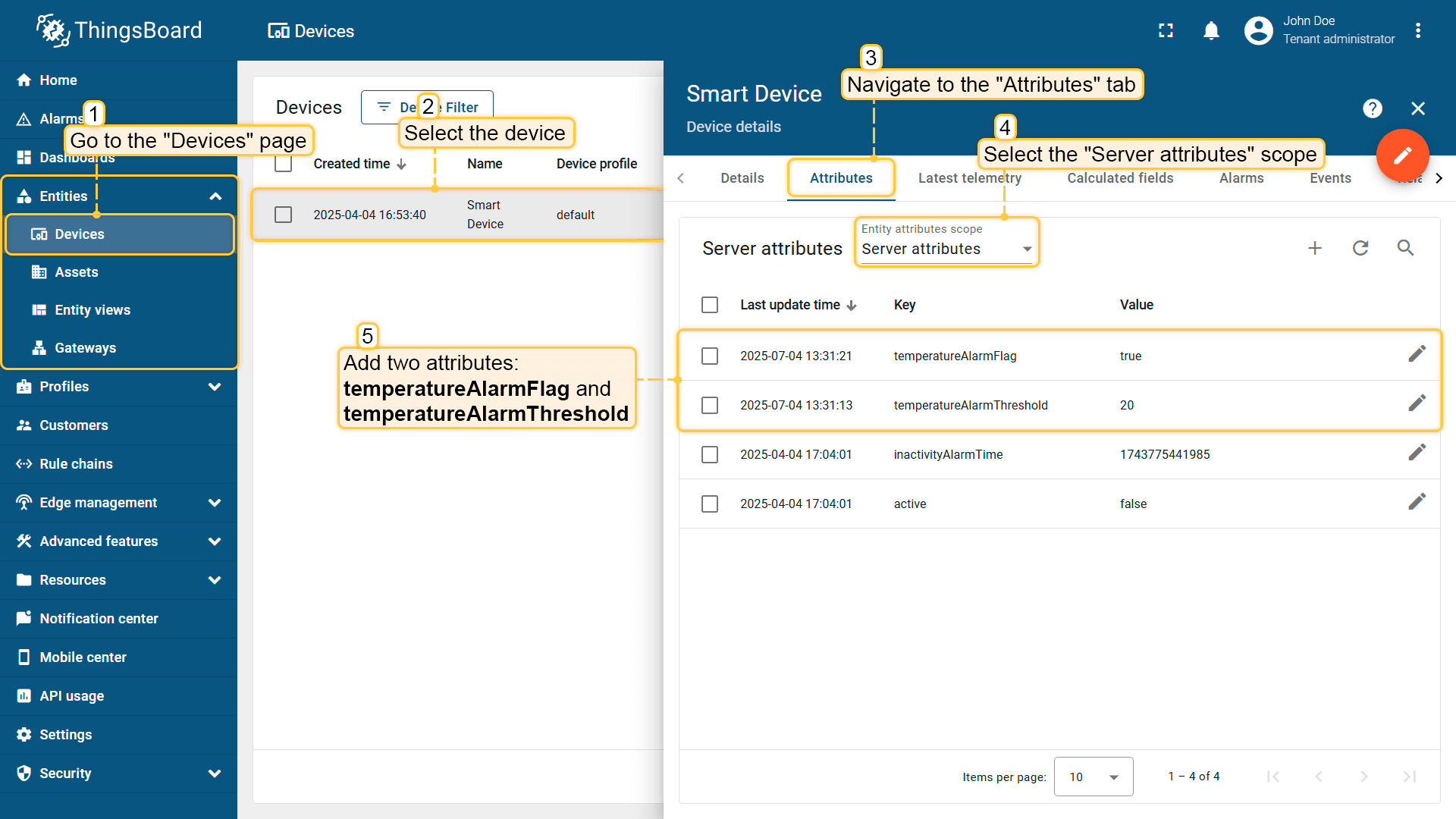Open the device details help icon
1456x819 pixels.
[x=1372, y=108]
